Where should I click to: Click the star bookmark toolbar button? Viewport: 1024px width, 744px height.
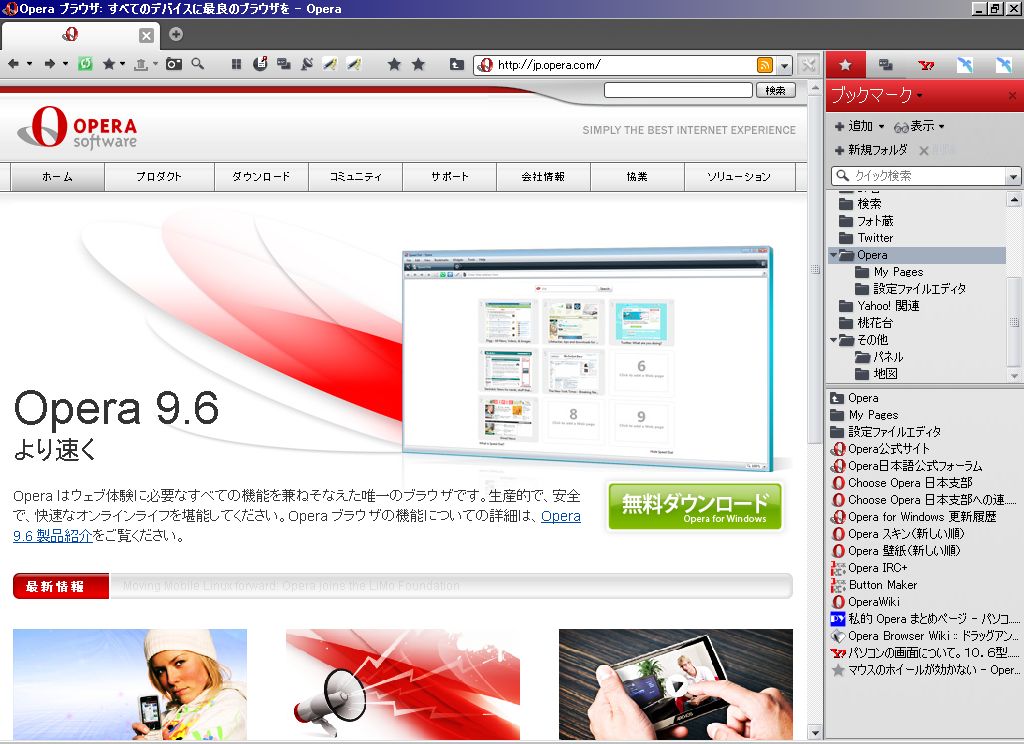pos(109,64)
